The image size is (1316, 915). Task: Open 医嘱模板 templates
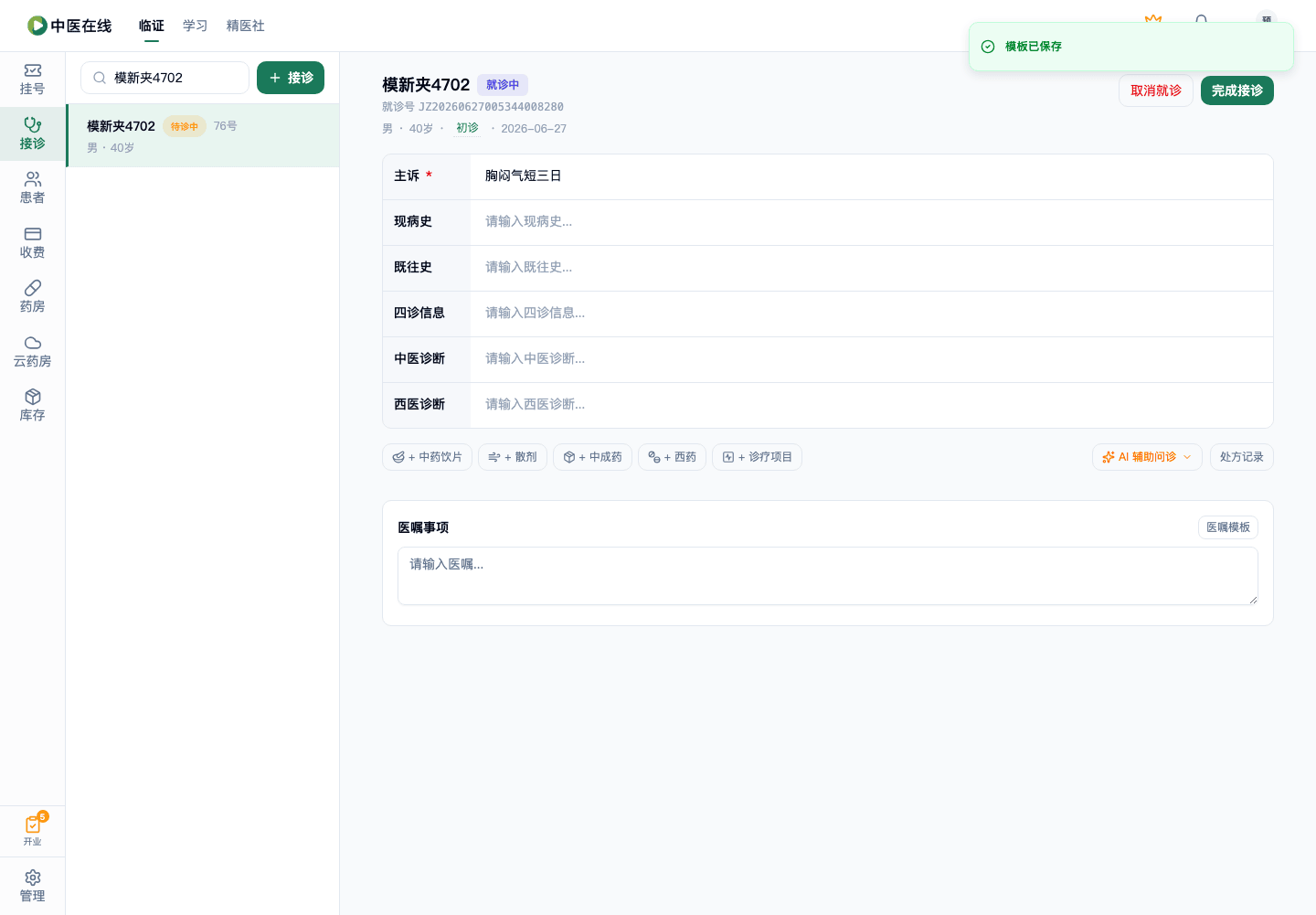click(1228, 527)
